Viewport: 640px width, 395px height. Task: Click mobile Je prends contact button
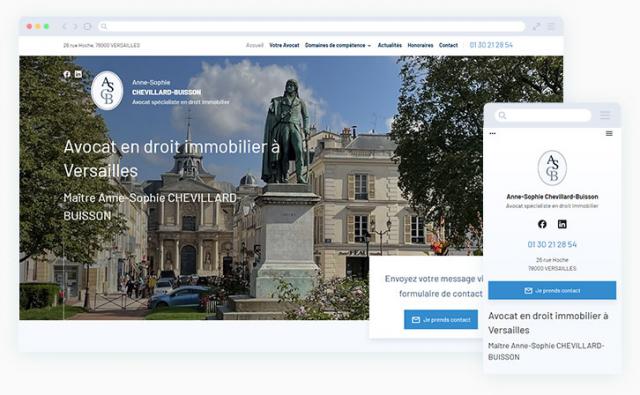[552, 290]
